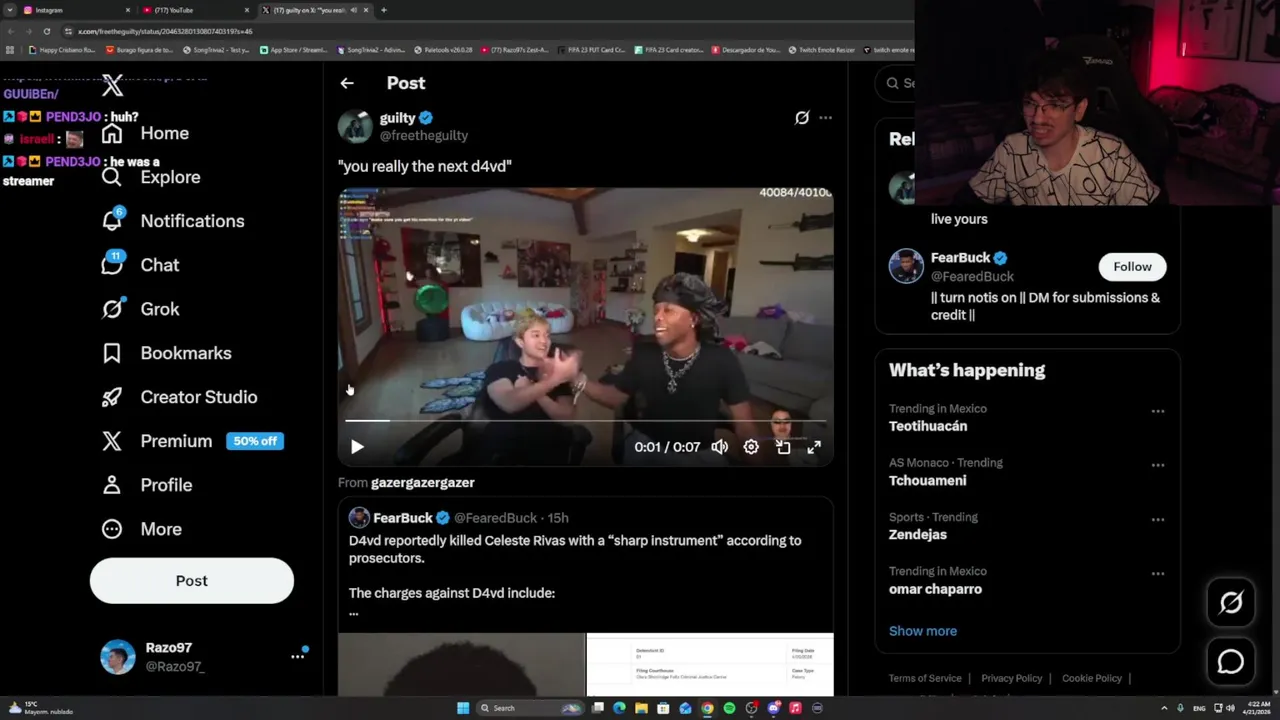Click the Grok icon on guilty's post
Image resolution: width=1280 pixels, height=720 pixels.
tap(802, 118)
